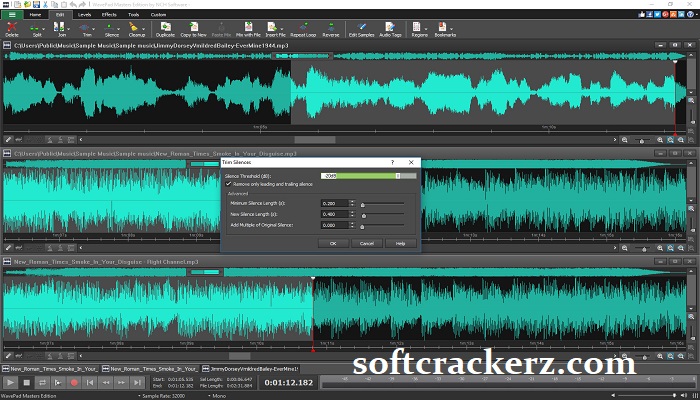Screen dimensions: 700x400
Task: Click the Repeat Loop tool
Action: click(303, 29)
